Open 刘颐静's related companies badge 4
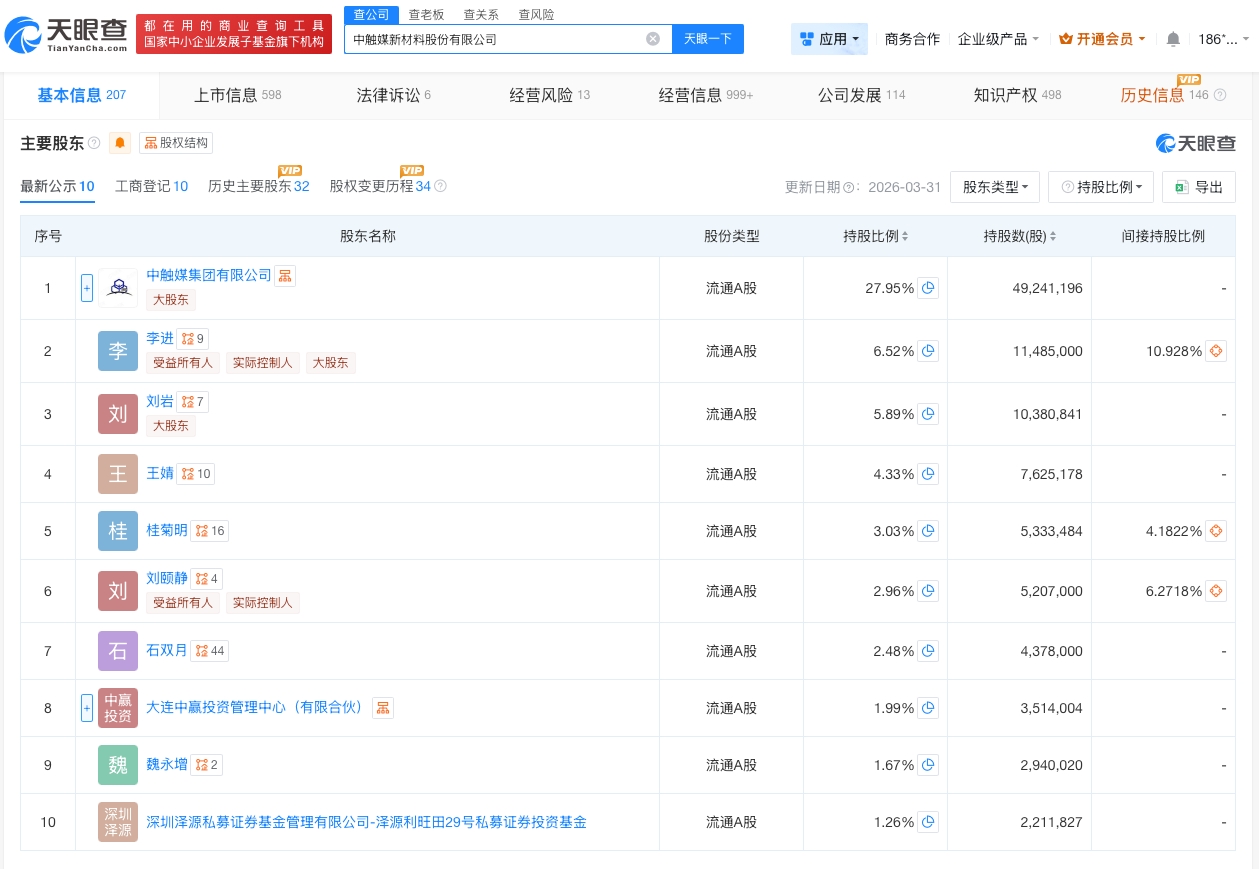Screen dimensions: 1259x869 [x=207, y=579]
